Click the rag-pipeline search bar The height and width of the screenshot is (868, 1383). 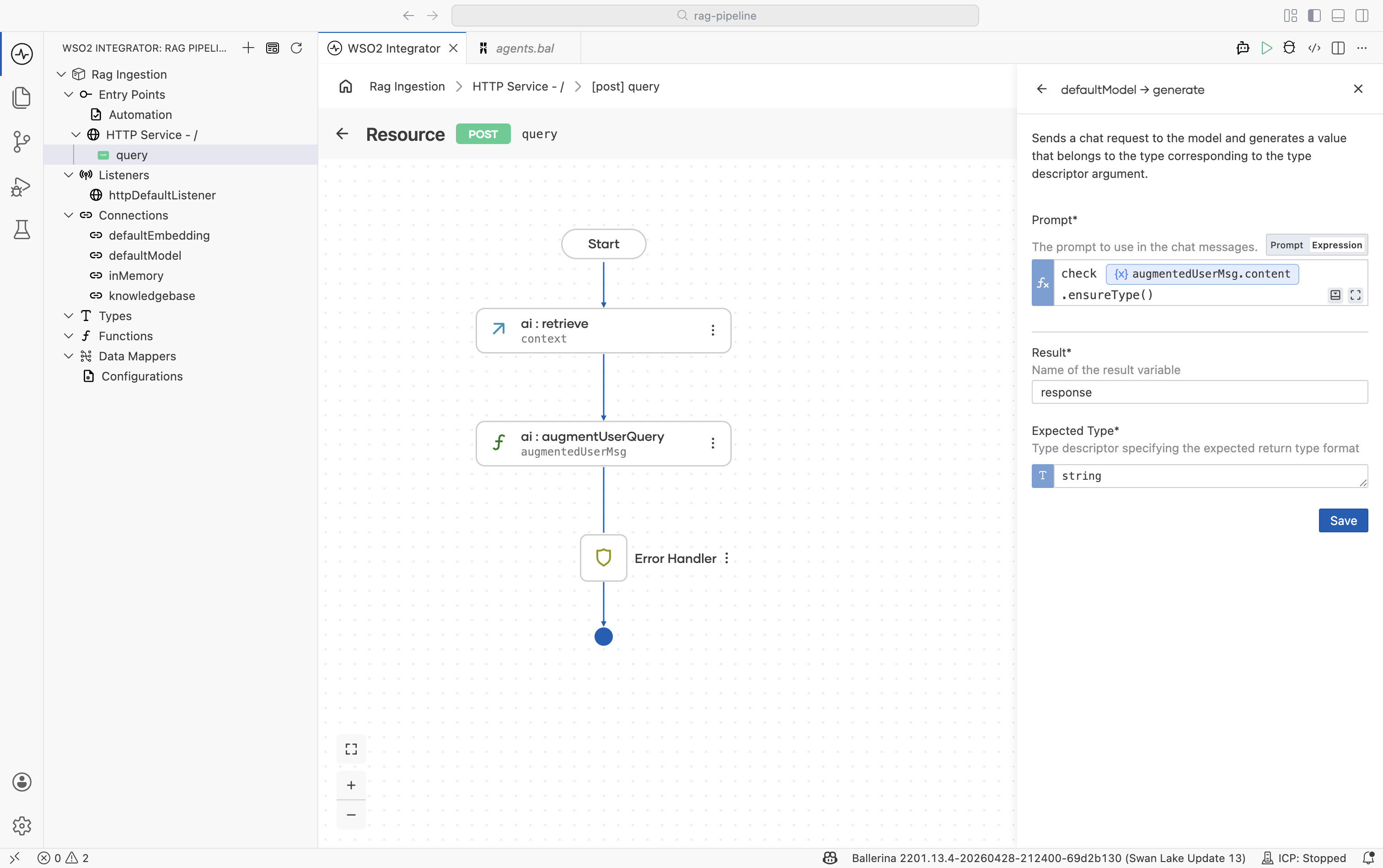point(715,16)
